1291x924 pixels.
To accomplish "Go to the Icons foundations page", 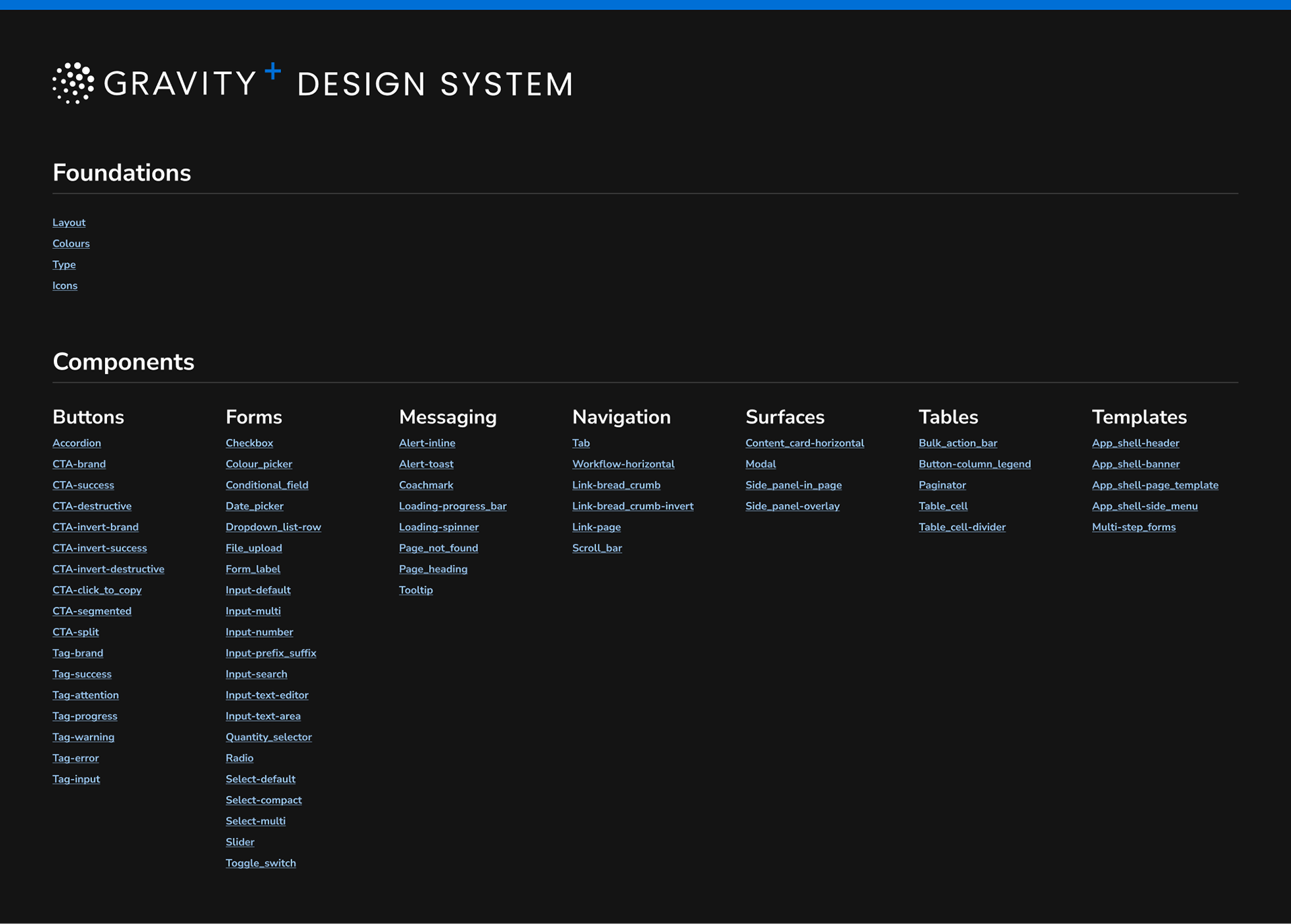I will click(65, 286).
